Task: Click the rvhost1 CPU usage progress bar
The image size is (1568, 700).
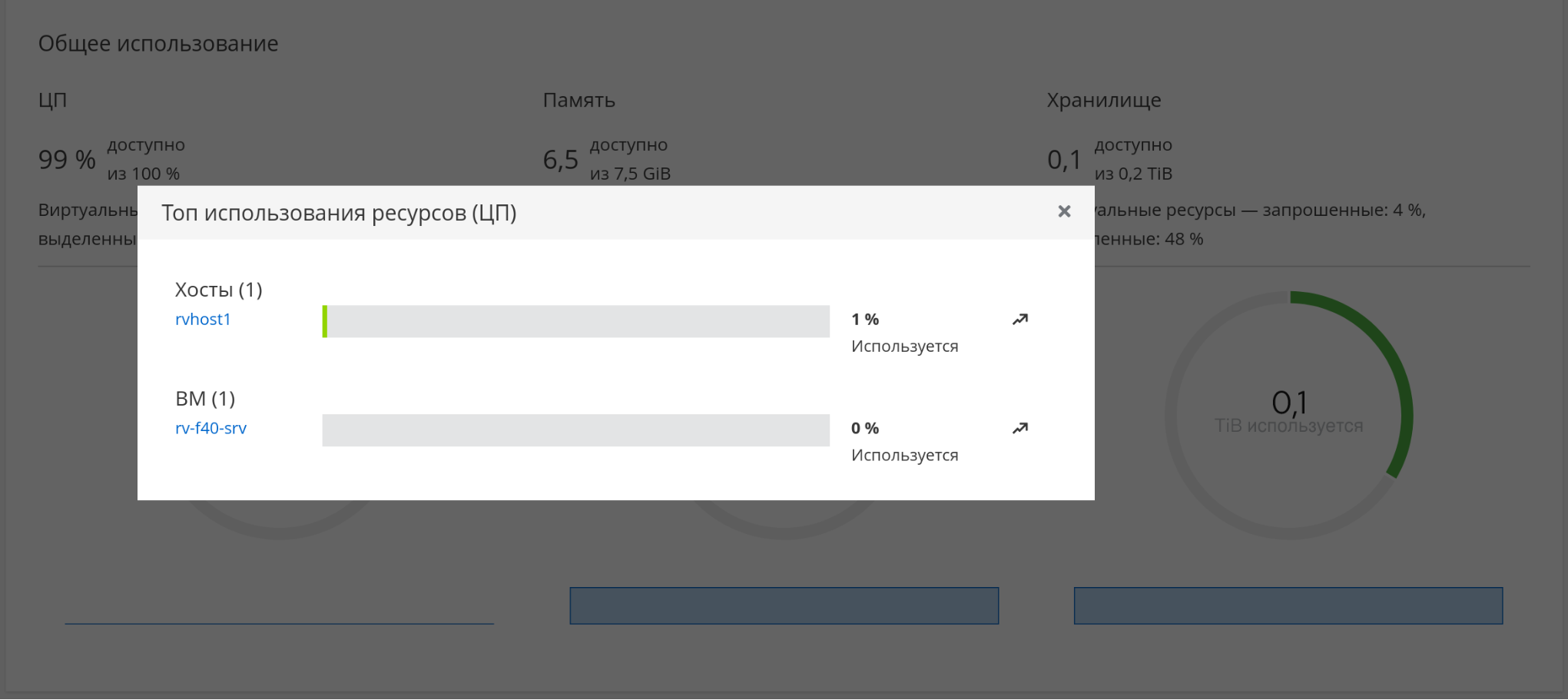Action: (x=575, y=321)
